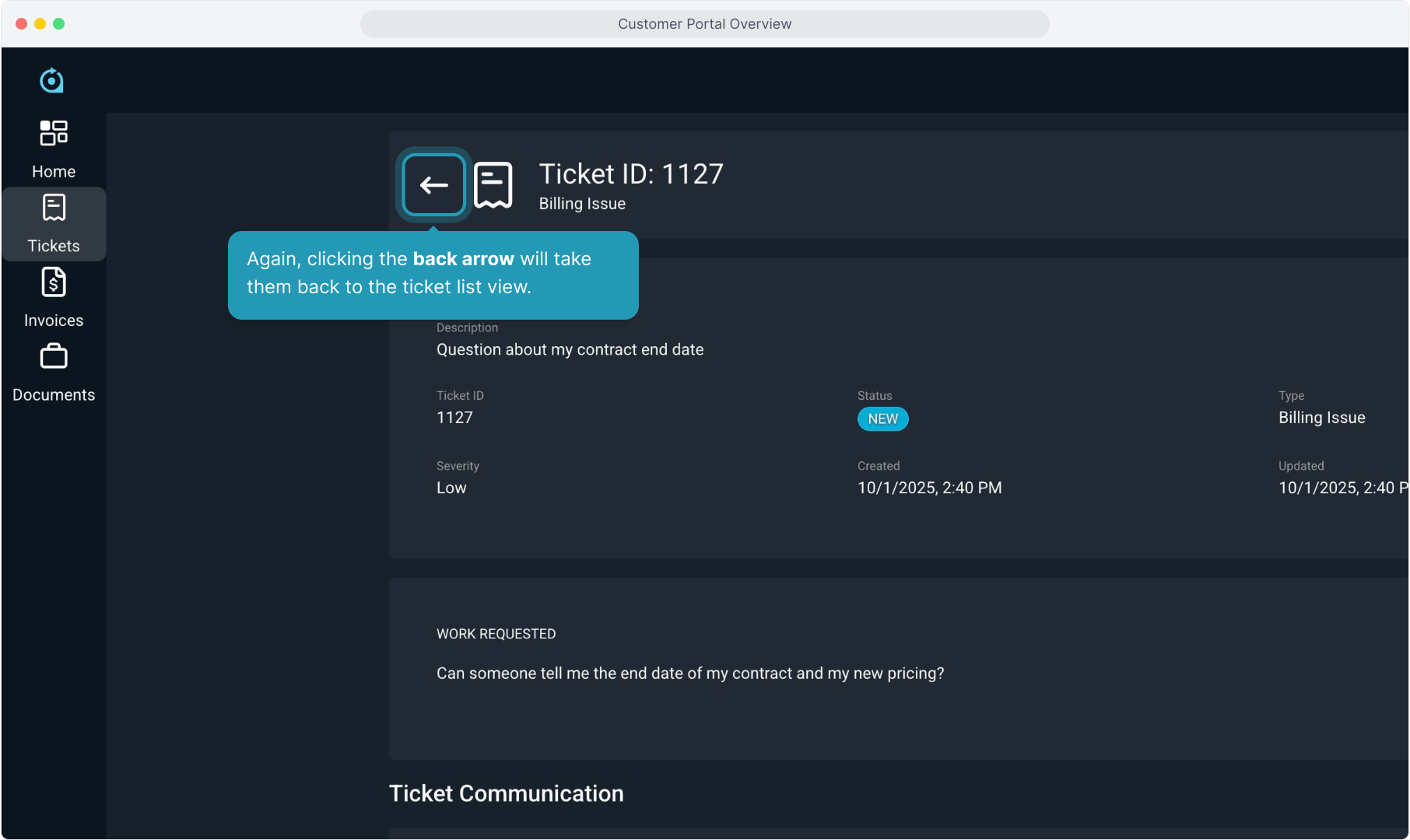
Task: Open the Documents briefcase icon
Action: point(54,357)
